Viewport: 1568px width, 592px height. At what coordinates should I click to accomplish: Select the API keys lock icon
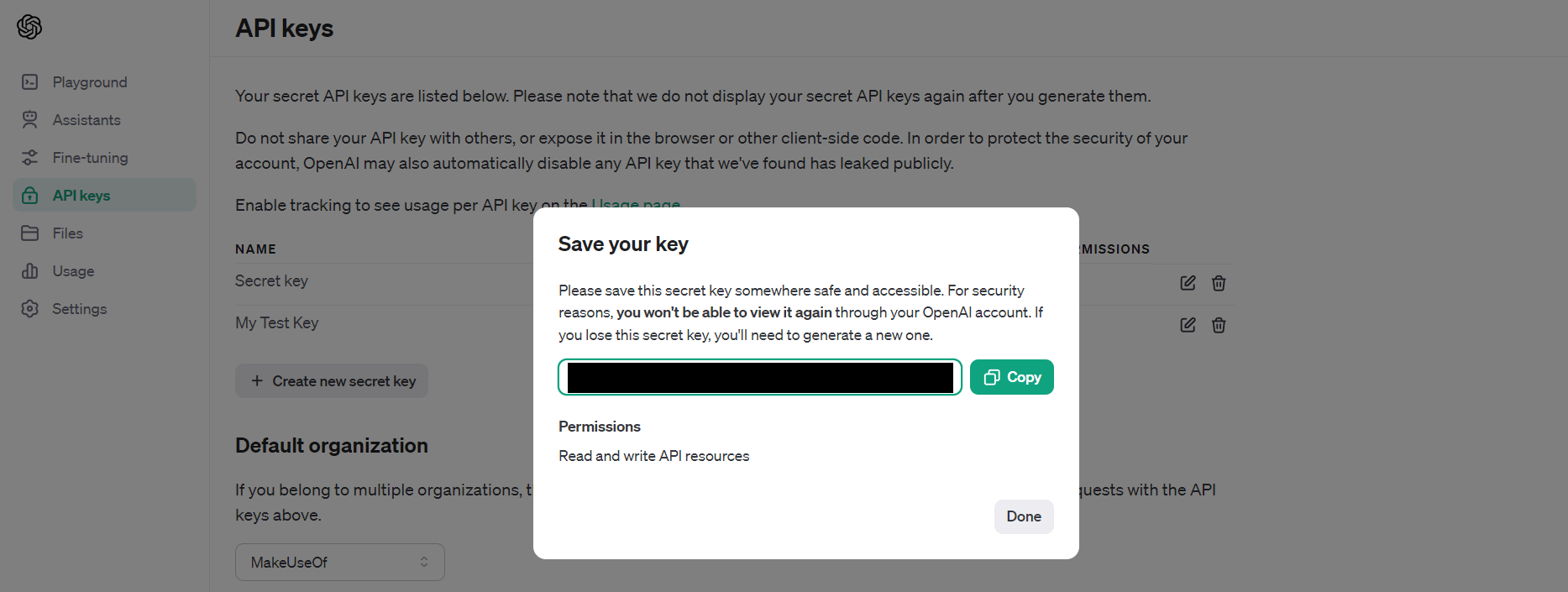30,196
